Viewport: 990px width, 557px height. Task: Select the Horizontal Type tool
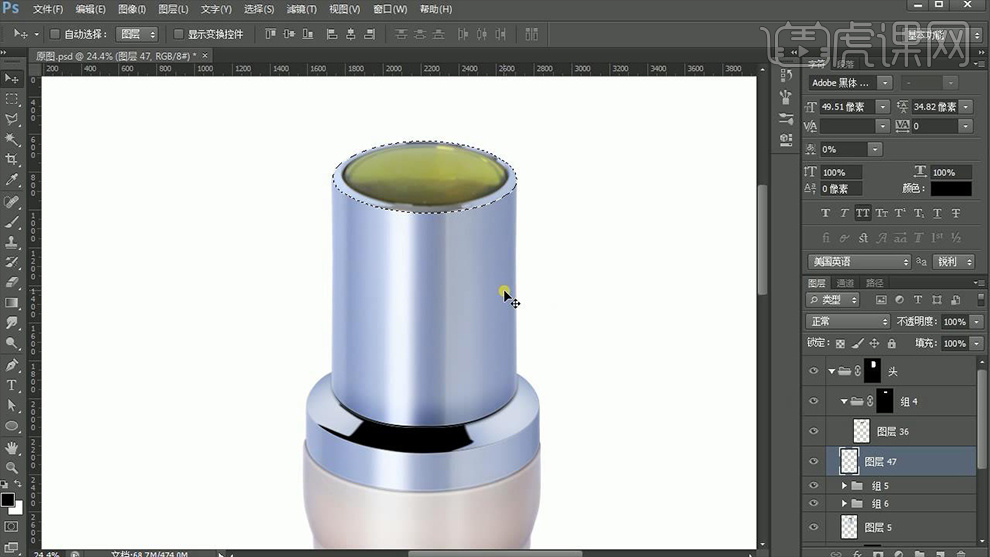(x=12, y=385)
